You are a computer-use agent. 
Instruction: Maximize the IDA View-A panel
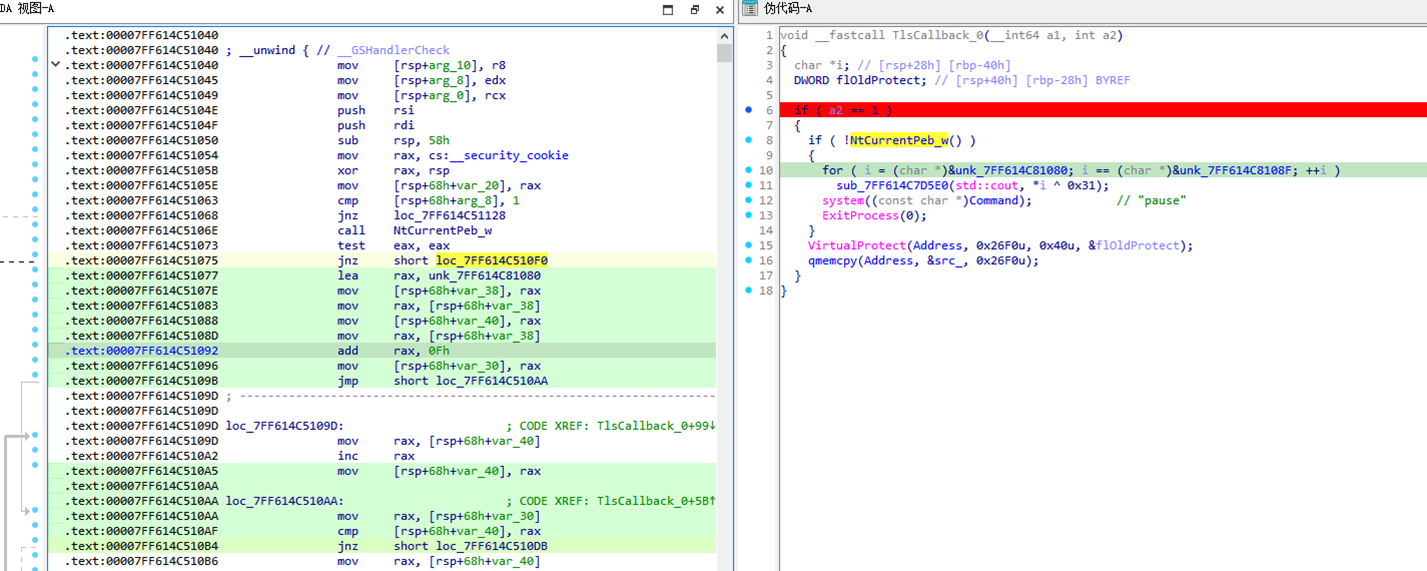668,9
